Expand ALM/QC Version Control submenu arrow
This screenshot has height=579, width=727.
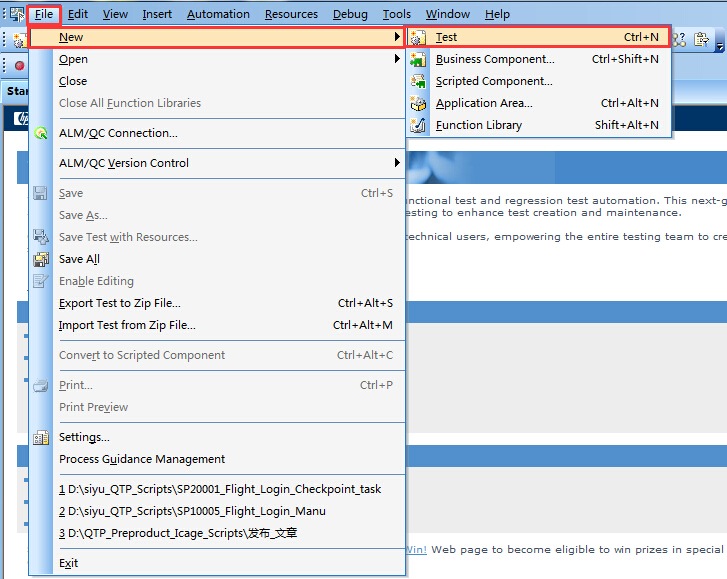(397, 163)
